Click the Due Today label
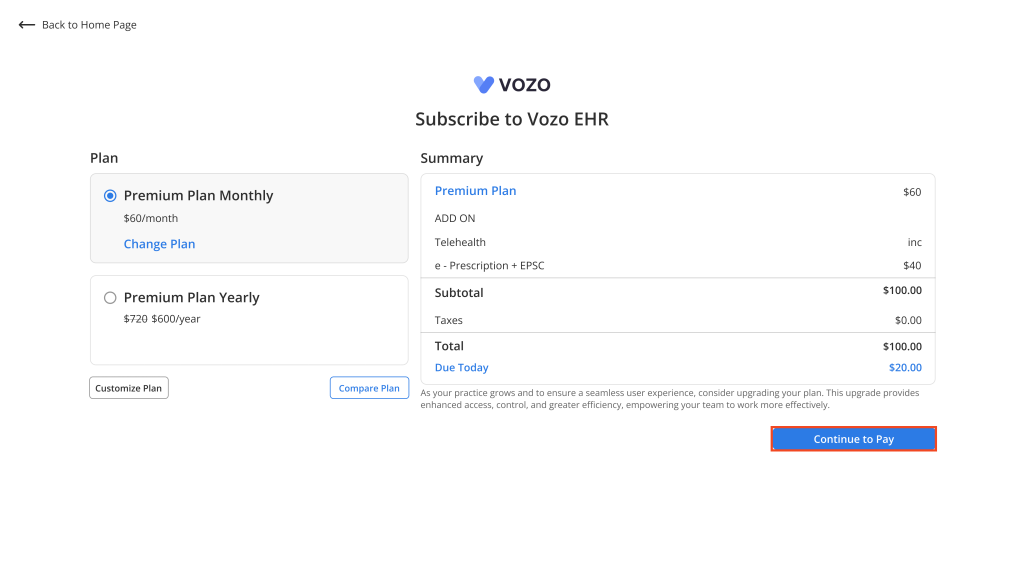This screenshot has width=1024, height=576. [x=462, y=368]
